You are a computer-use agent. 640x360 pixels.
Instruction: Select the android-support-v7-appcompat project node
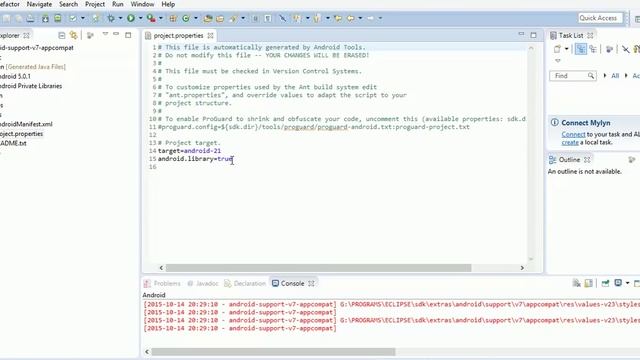37,48
